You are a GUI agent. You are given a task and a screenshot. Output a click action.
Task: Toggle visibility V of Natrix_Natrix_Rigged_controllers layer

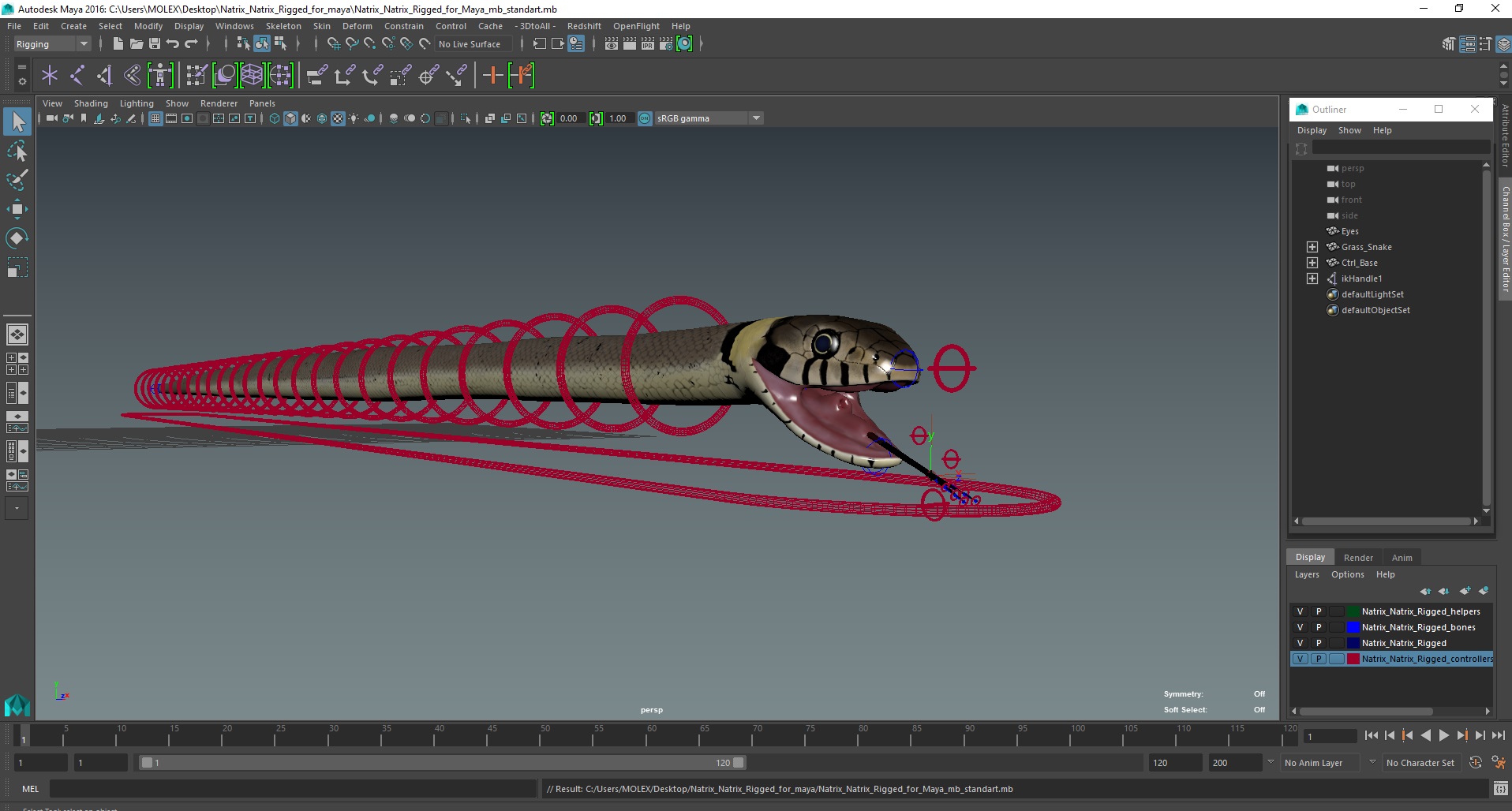(1300, 659)
